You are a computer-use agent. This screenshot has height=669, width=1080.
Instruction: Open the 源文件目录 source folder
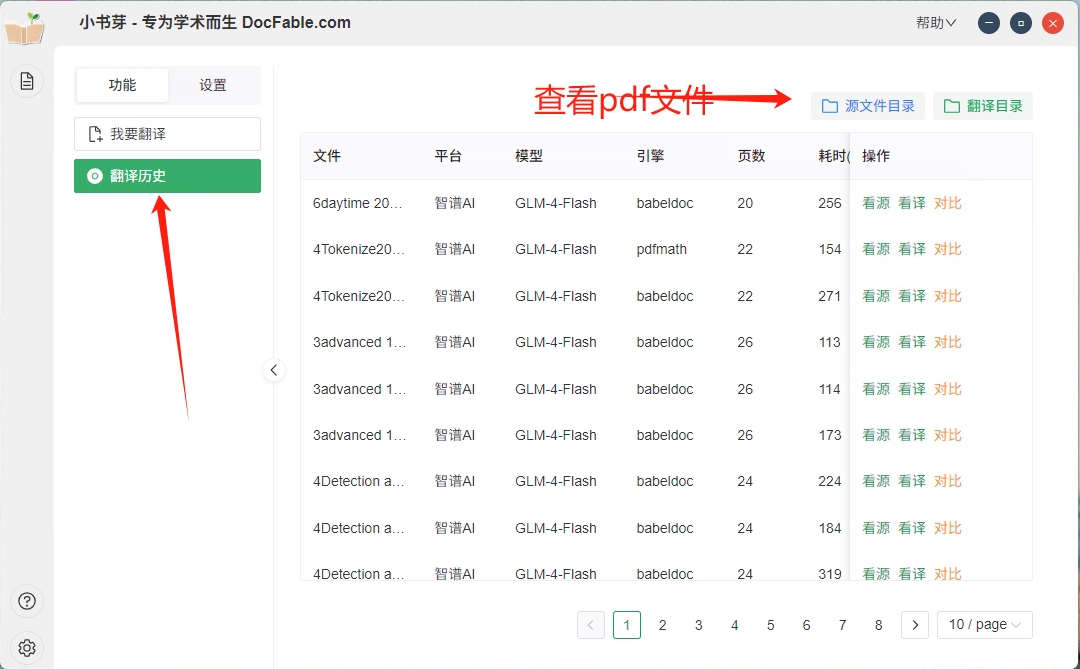(x=868, y=106)
